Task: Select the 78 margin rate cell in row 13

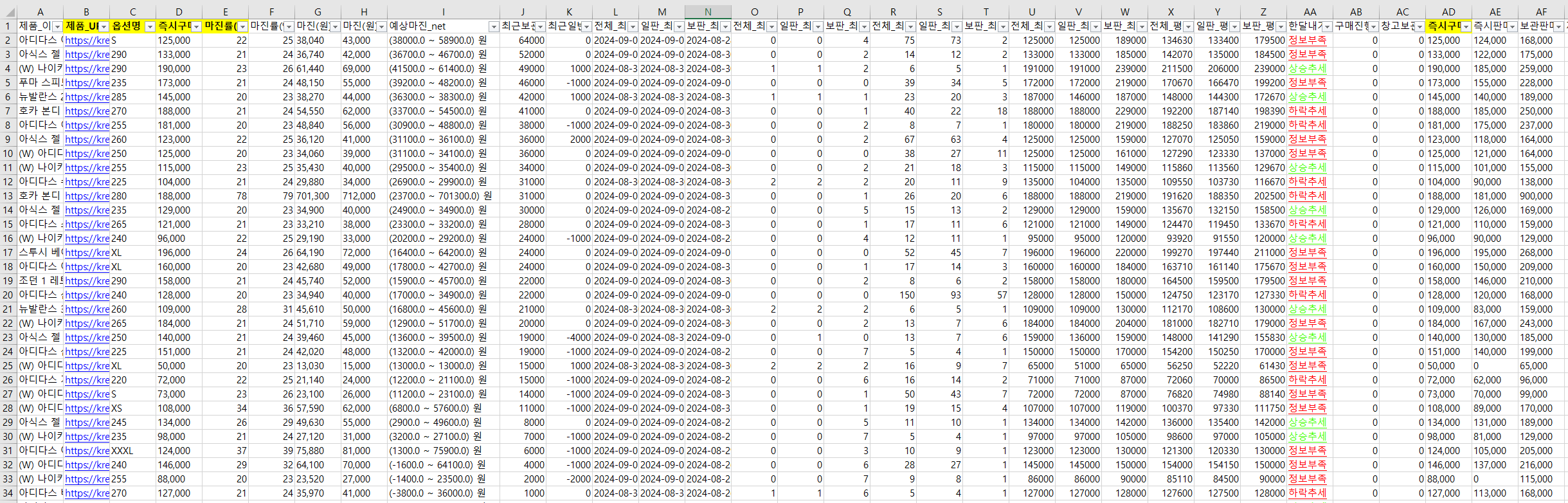Action: tap(225, 196)
